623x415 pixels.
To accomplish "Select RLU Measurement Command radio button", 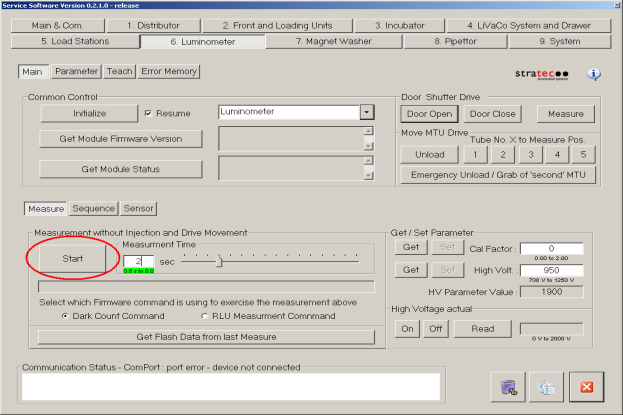I will point(206,316).
